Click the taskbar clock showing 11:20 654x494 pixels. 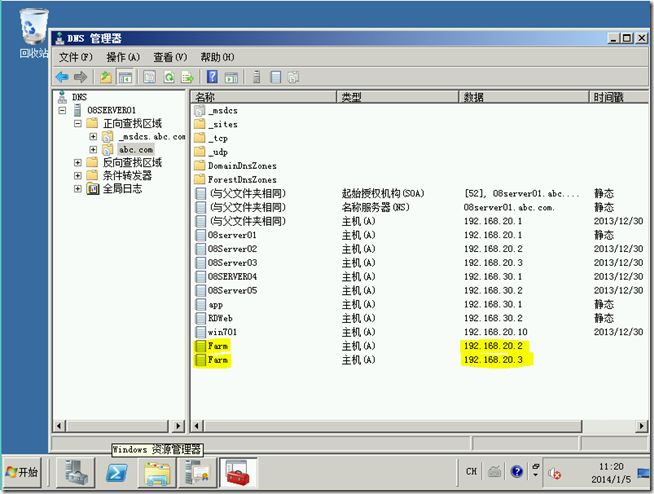[x=611, y=473]
